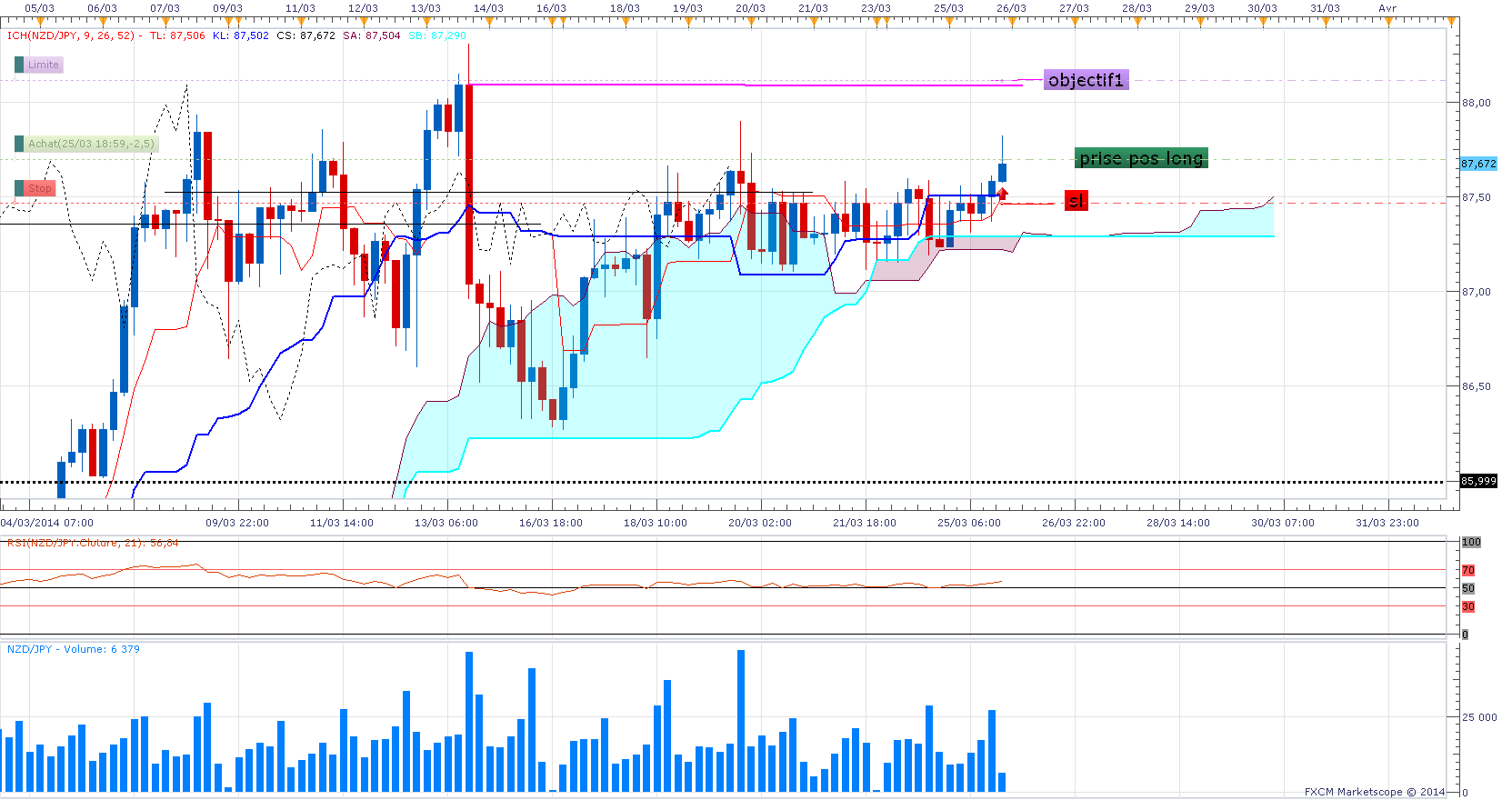
Task: Select the red 'sl' annotation
Action: coord(1076,201)
